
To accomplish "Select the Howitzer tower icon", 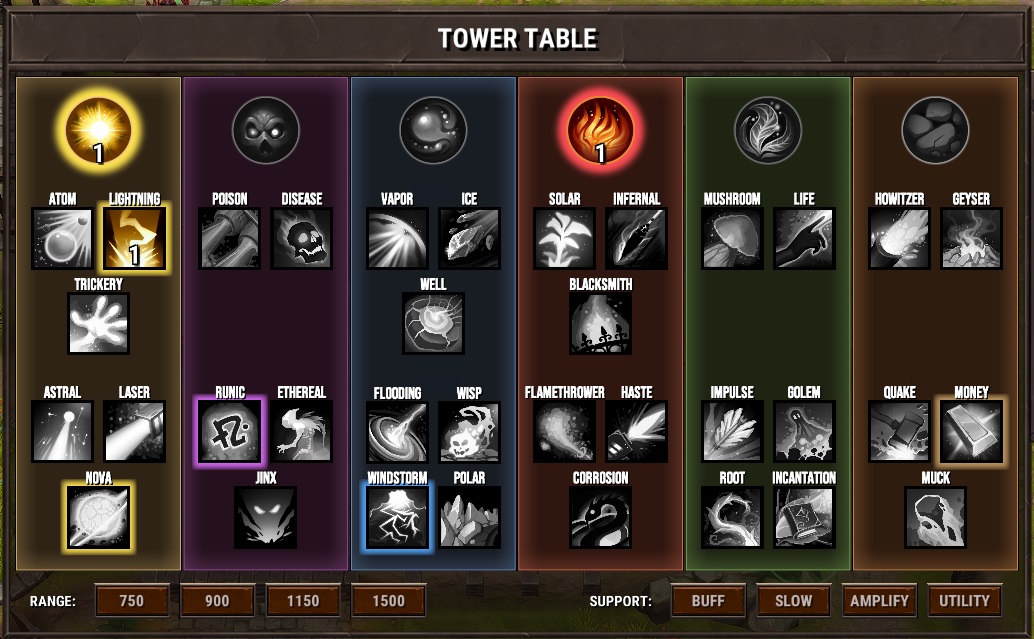I will pyautogui.click(x=899, y=238).
